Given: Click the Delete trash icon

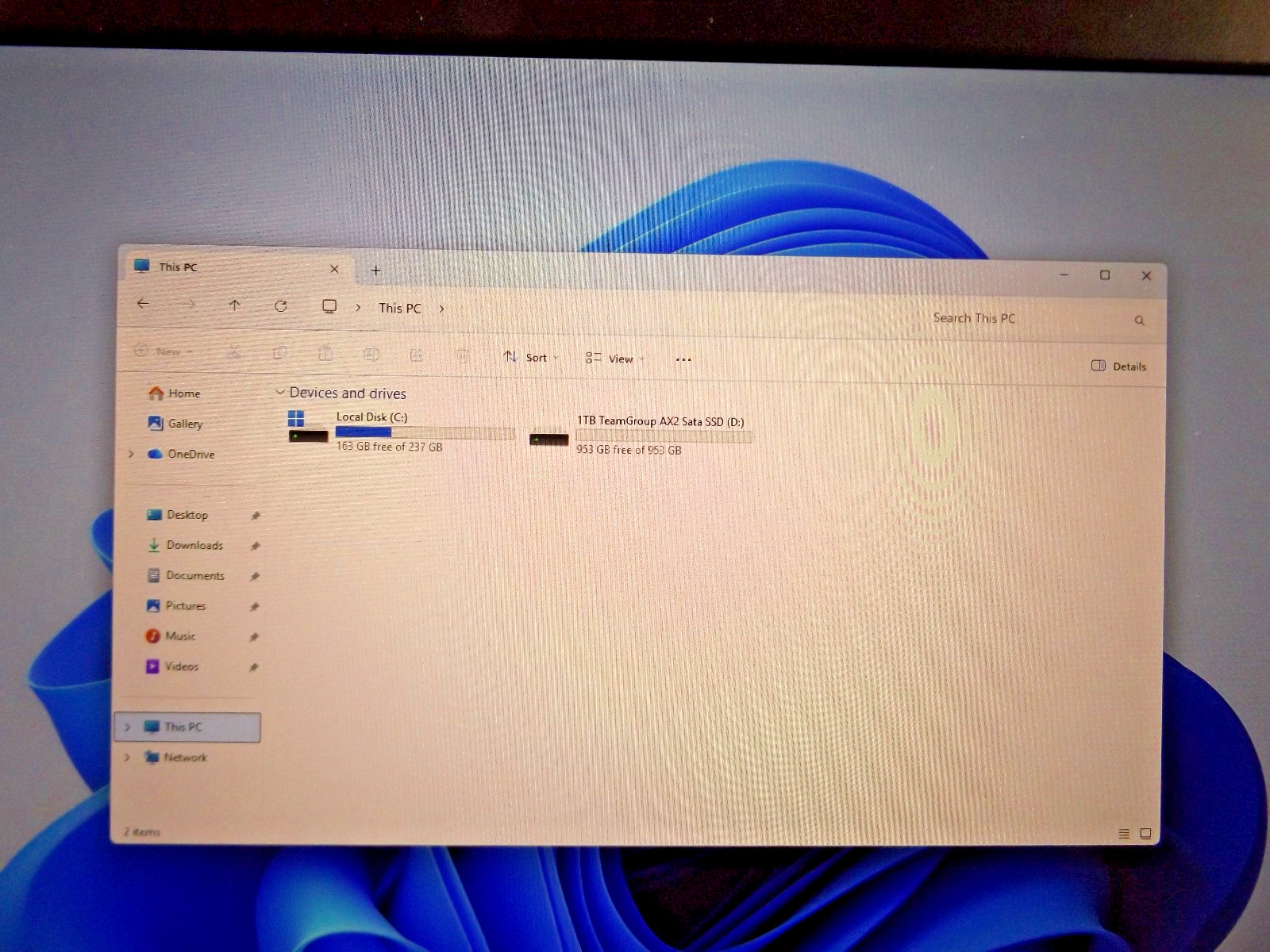Looking at the screenshot, I should tap(462, 355).
